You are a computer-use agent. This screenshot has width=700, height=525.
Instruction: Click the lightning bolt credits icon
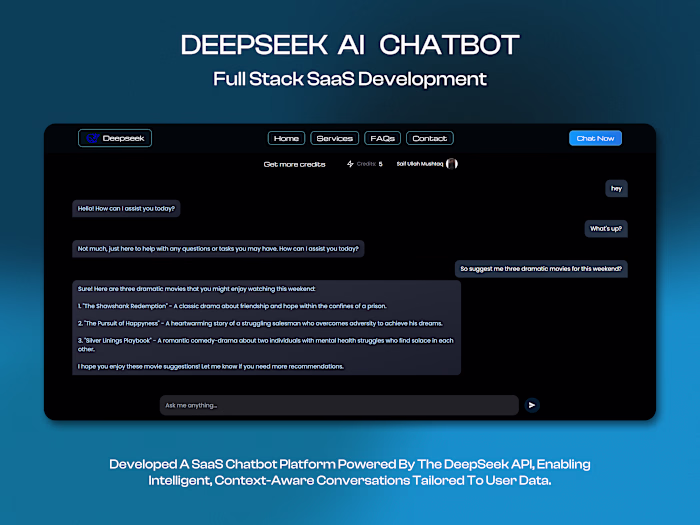[x=350, y=164]
